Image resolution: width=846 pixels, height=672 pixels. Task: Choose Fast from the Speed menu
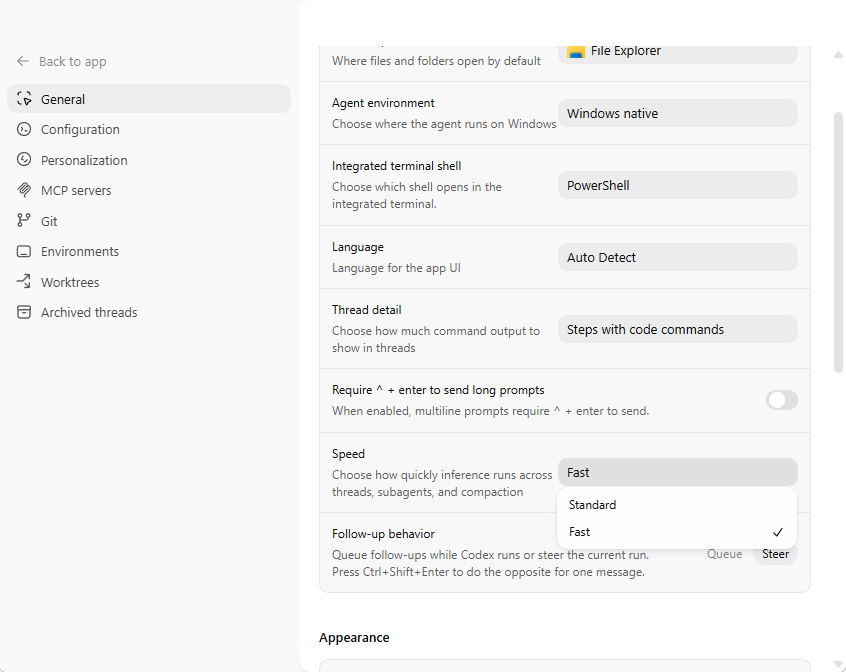580,532
